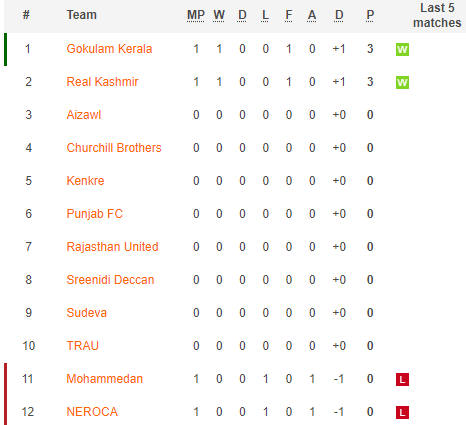Go to Punjab FC team page
Image resolution: width=466 pixels, height=425 pixels.
[x=95, y=214]
